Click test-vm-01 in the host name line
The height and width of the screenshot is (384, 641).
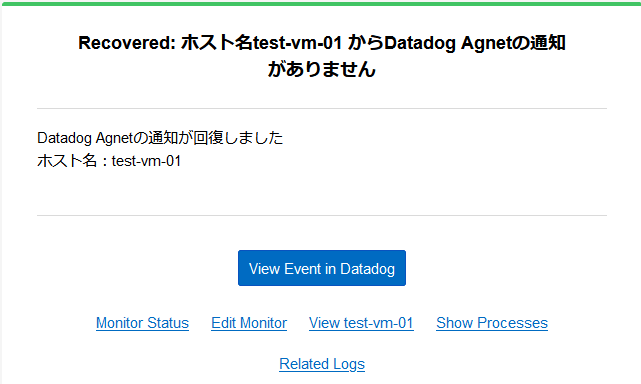pyautogui.click(x=146, y=161)
